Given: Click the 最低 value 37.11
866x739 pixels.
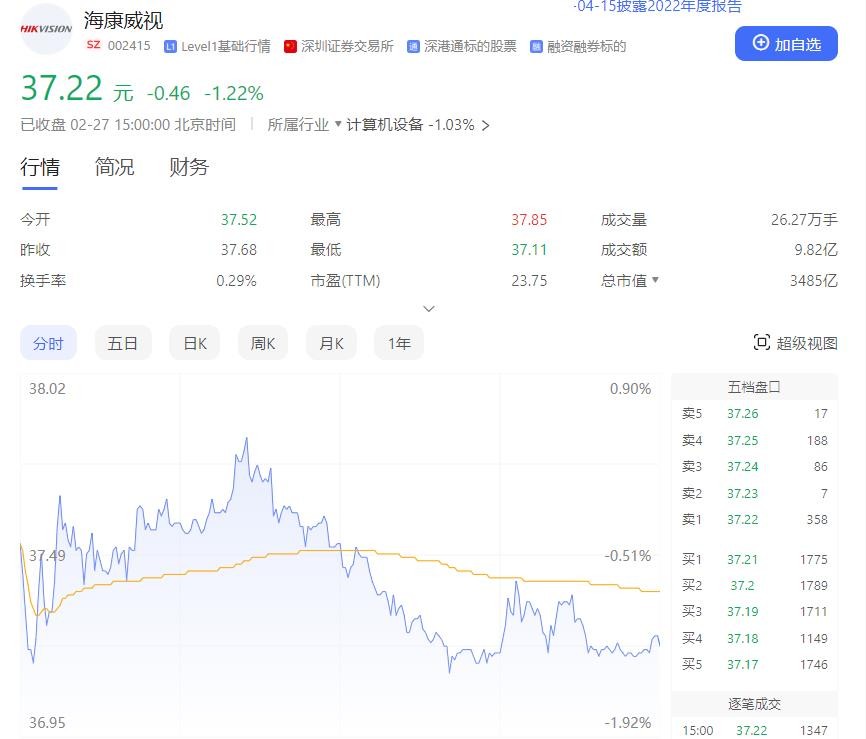Looking at the screenshot, I should point(529,250).
